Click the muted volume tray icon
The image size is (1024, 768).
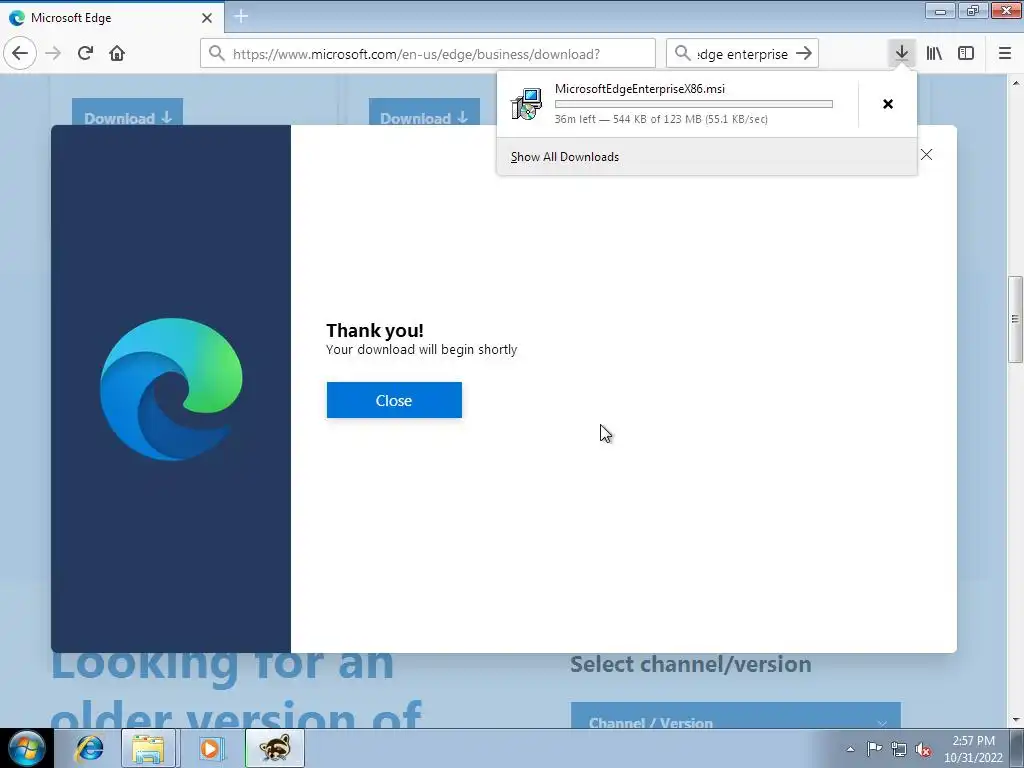pyautogui.click(x=923, y=749)
